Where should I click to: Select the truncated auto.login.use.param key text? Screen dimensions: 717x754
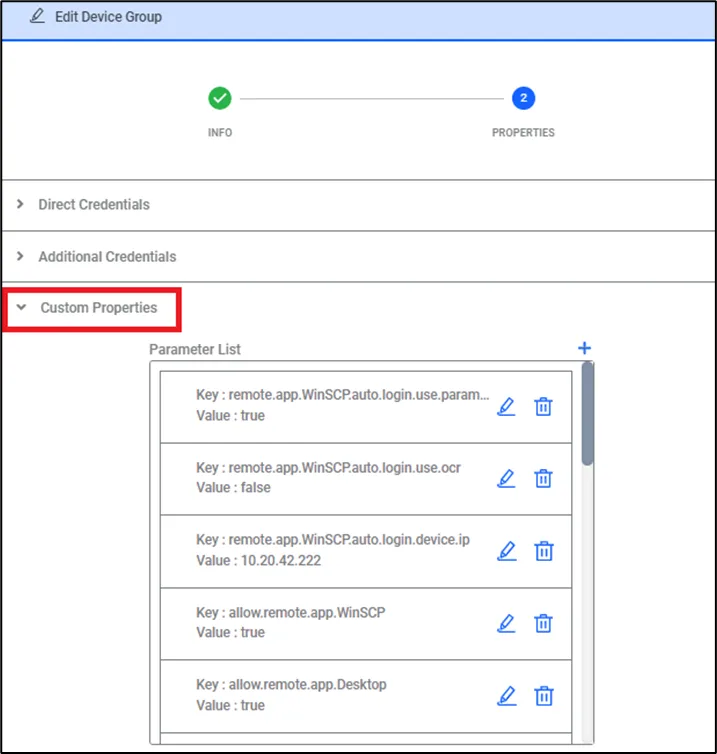click(x=342, y=395)
